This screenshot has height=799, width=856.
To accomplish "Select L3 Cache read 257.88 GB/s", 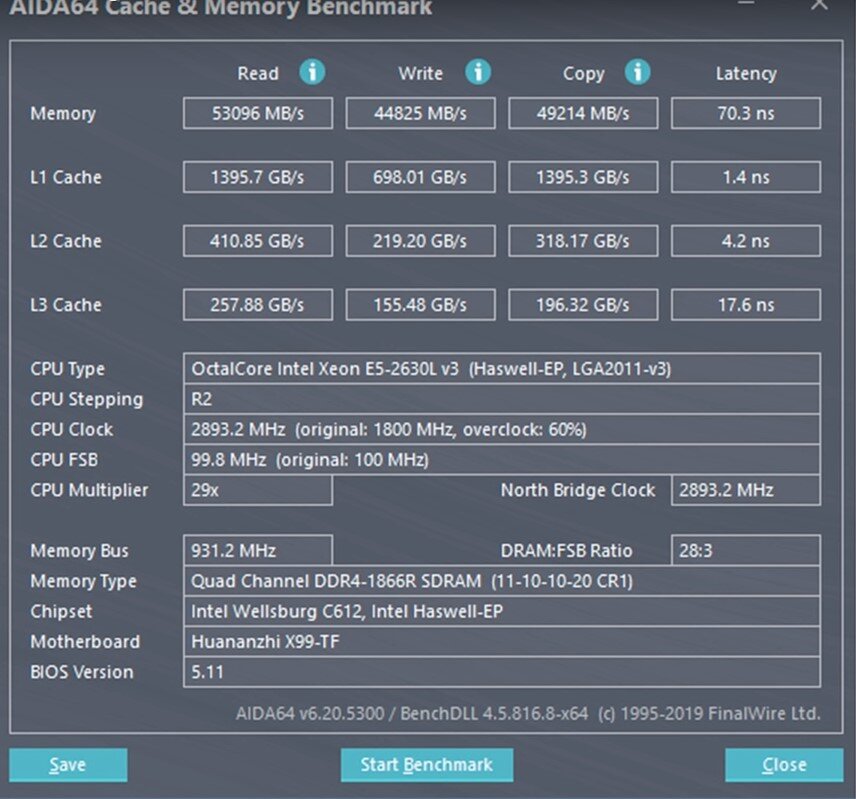I will (x=258, y=305).
